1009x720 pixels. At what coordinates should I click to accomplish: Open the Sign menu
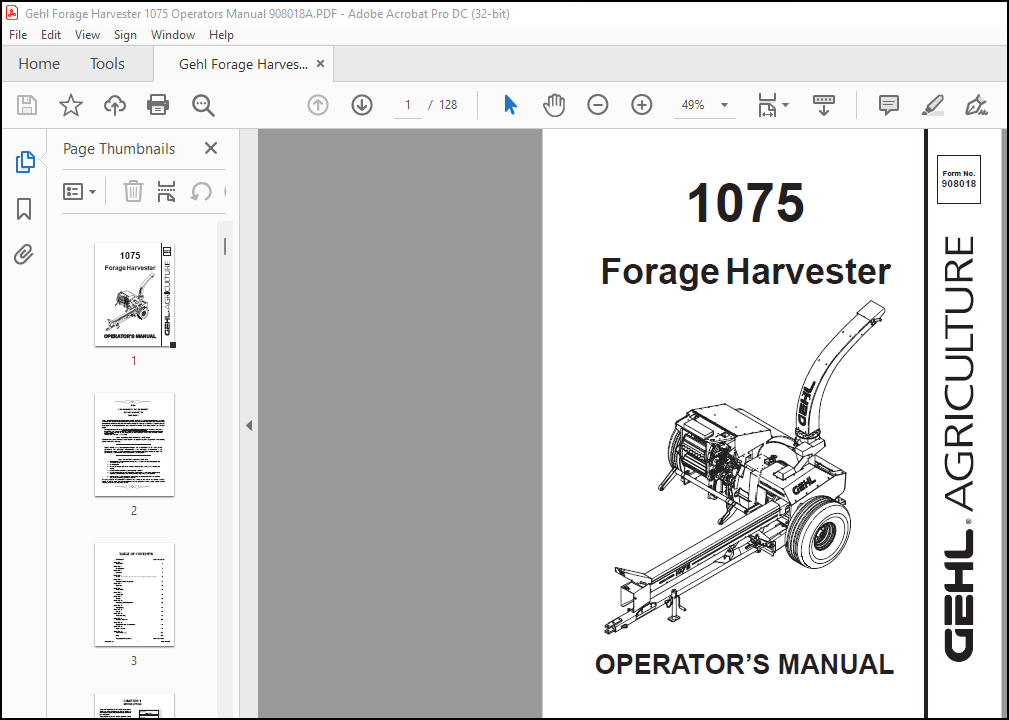[125, 35]
